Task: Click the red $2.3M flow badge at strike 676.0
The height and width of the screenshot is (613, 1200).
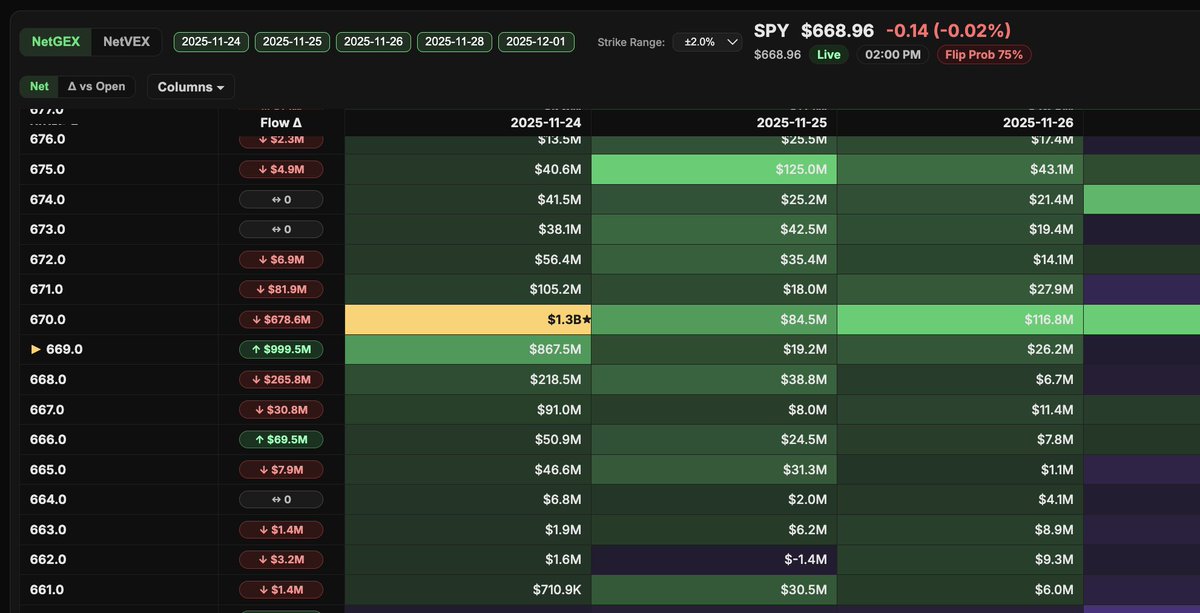Action: (x=281, y=139)
